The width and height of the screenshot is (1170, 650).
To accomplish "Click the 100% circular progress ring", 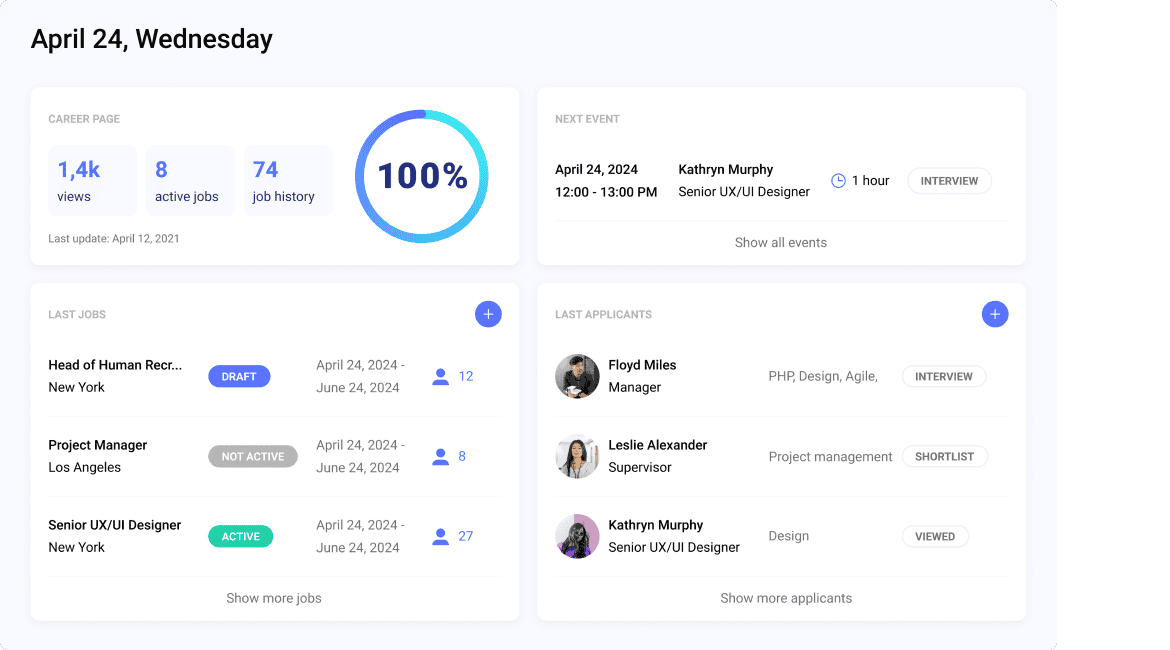I will point(422,177).
